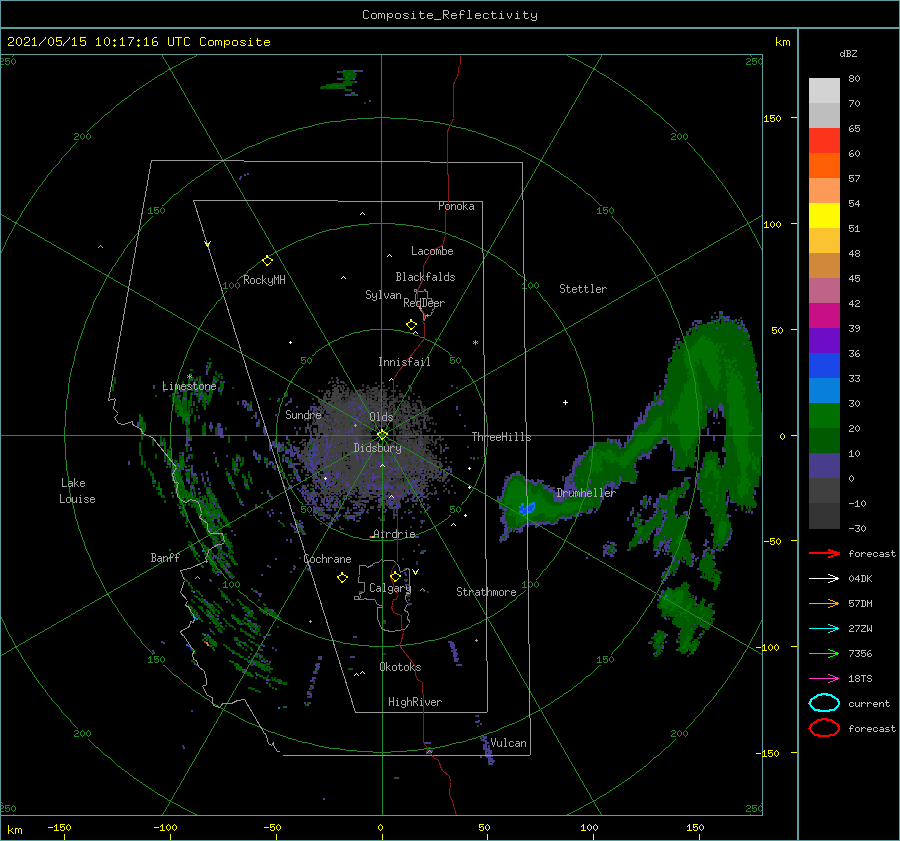This screenshot has height=841, width=900.
Task: Click the yellow diamond marker above Calgary
Action: (x=395, y=576)
